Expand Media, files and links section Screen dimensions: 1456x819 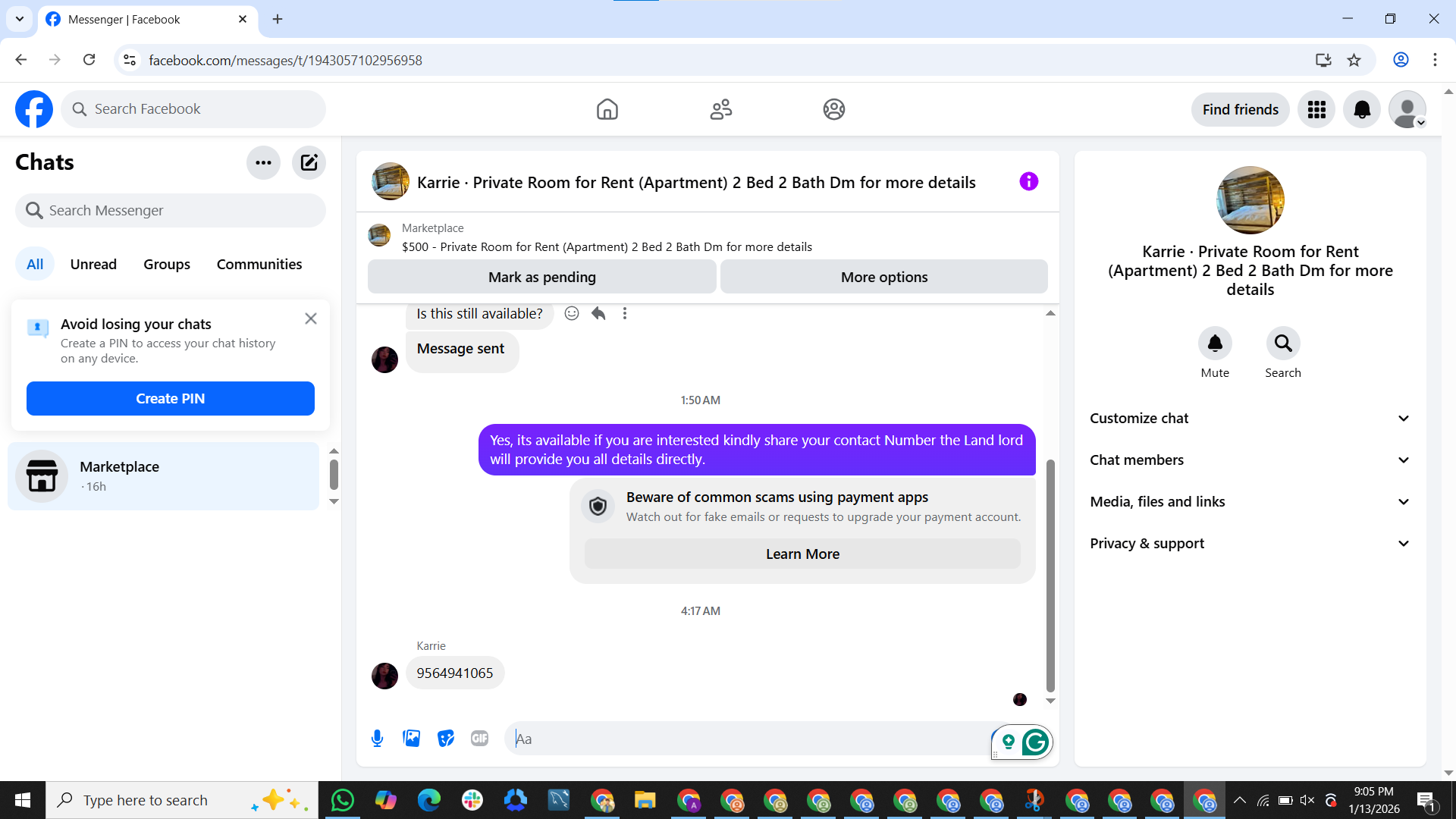[x=1250, y=502]
